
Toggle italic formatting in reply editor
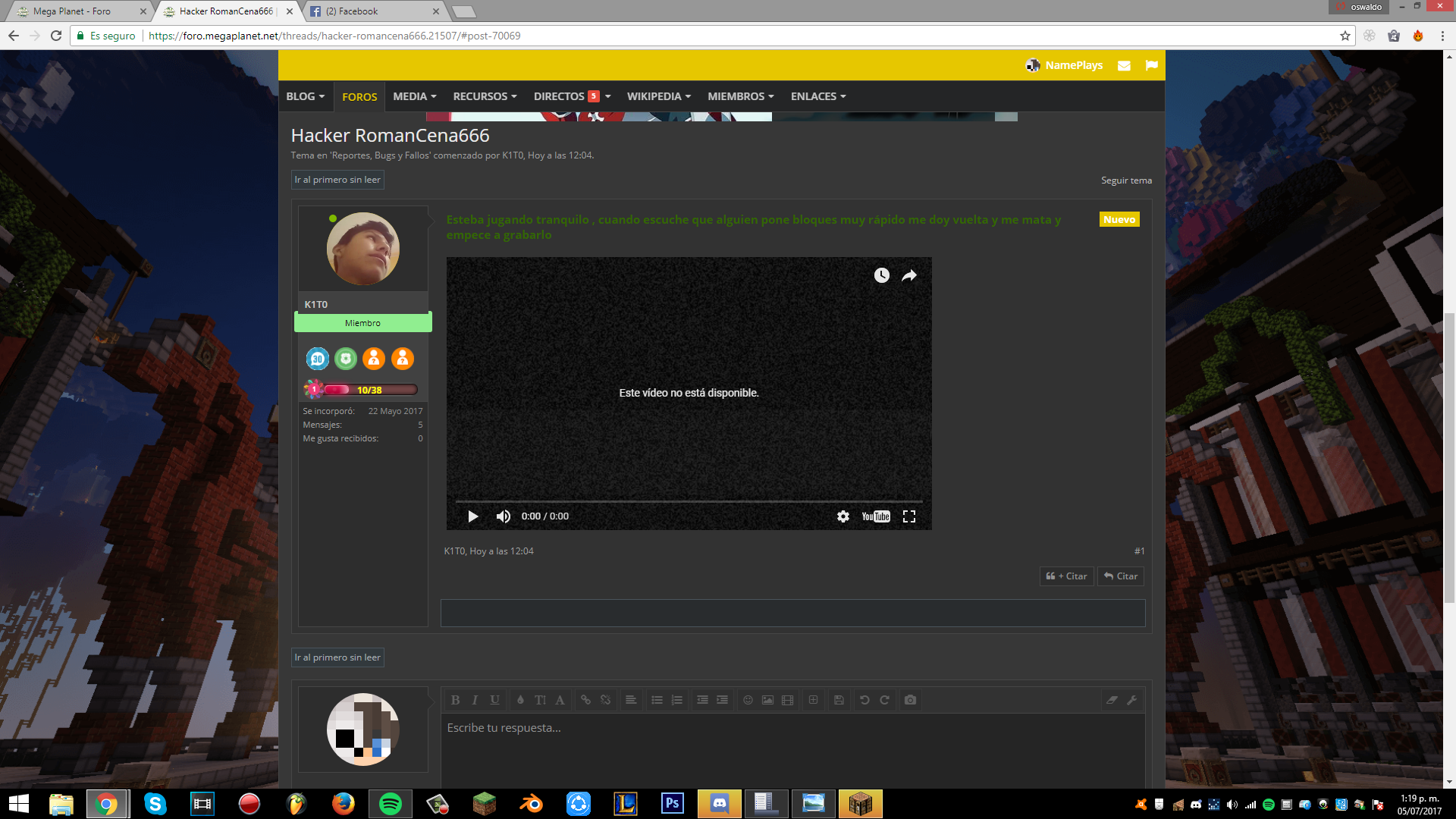coord(475,700)
